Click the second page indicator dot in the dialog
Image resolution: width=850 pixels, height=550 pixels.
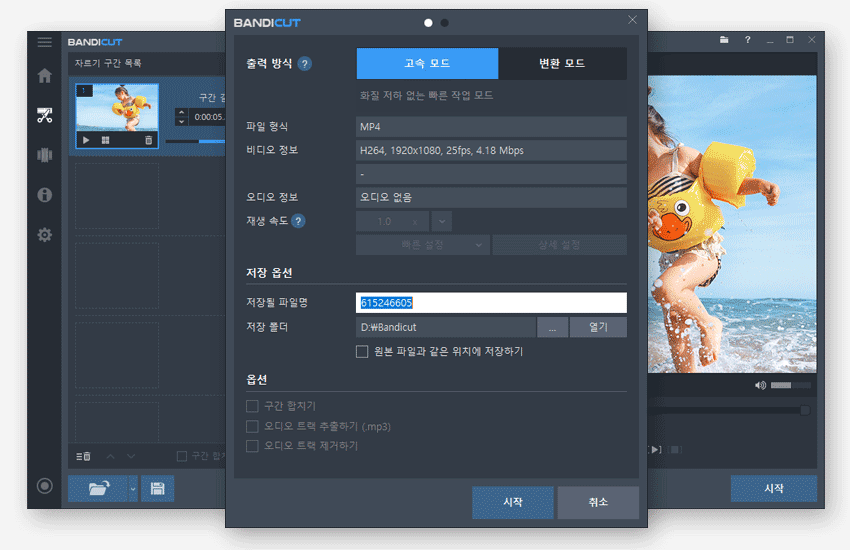[x=445, y=23]
